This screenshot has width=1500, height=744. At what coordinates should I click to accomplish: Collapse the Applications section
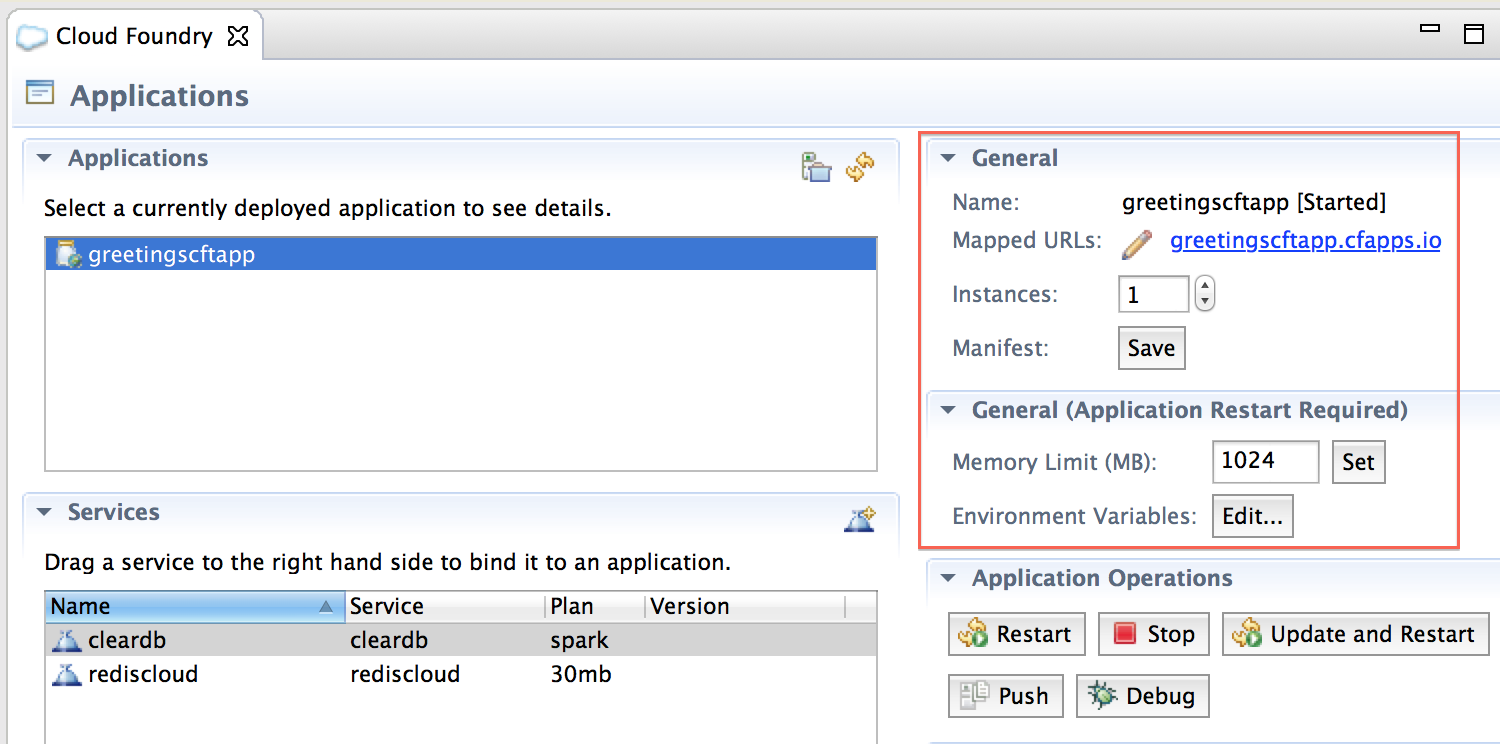click(x=44, y=158)
